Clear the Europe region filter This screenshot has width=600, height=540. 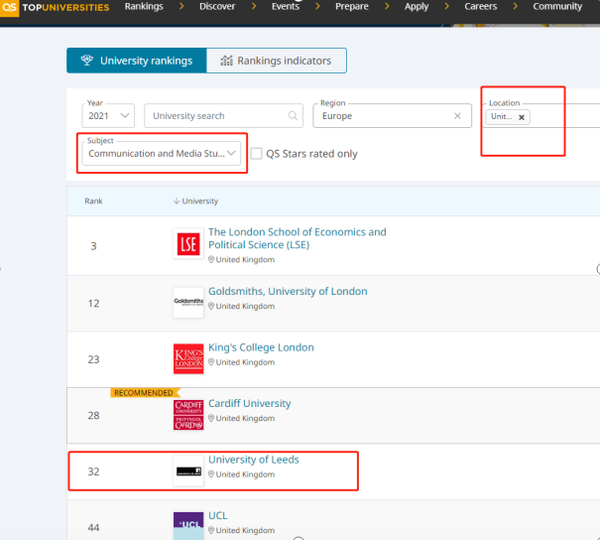tap(457, 116)
